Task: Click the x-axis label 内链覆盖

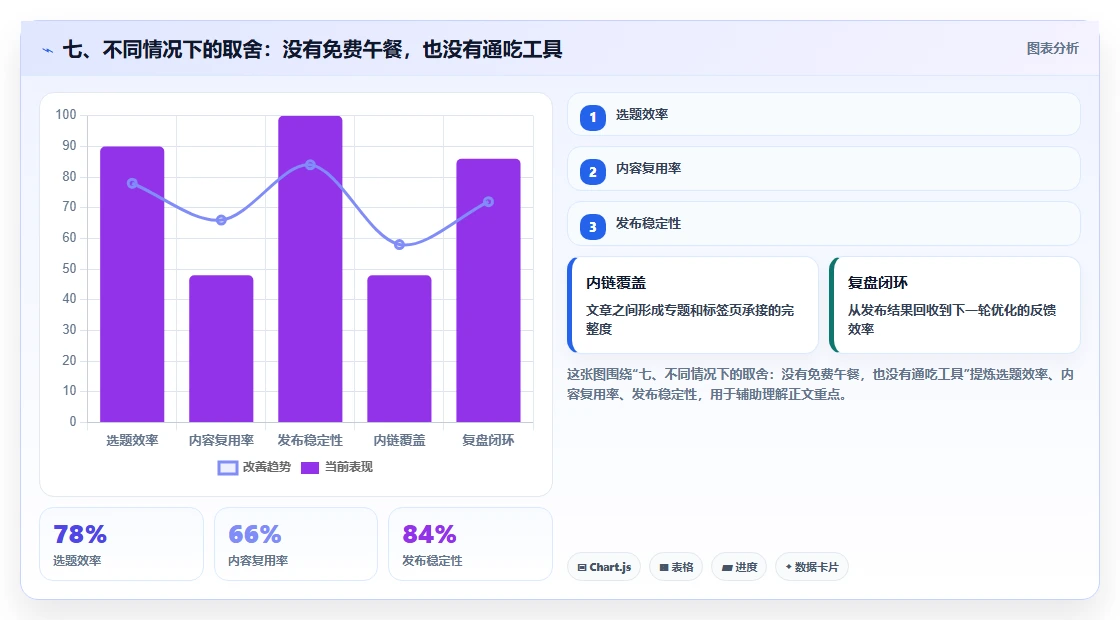Action: pos(399,441)
